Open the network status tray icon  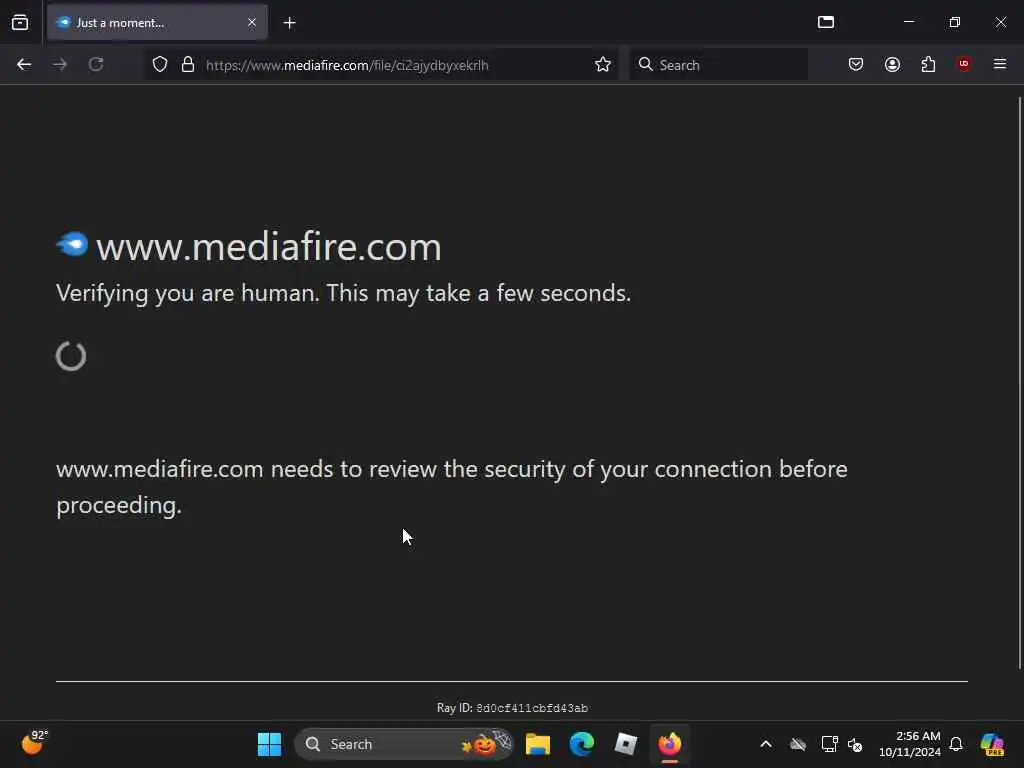click(829, 744)
